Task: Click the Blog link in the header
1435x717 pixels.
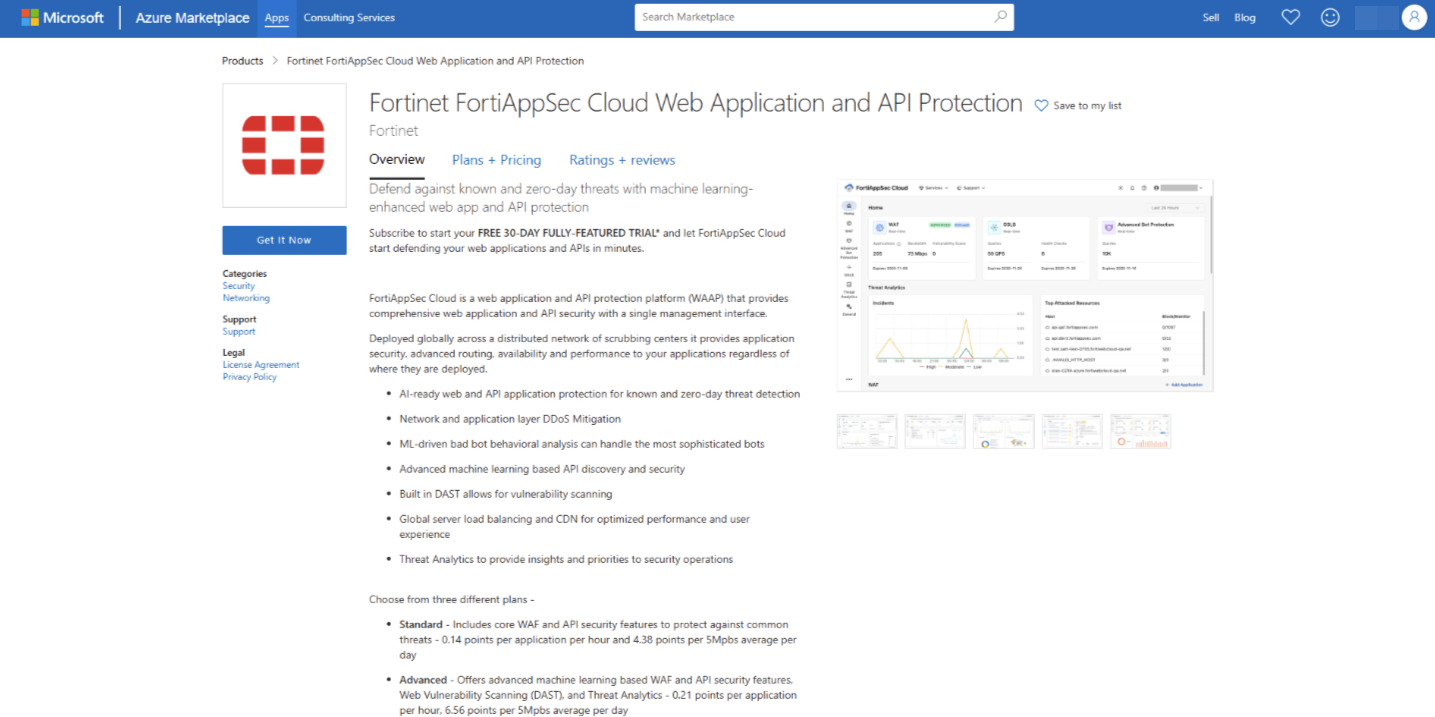Action: click(1244, 17)
